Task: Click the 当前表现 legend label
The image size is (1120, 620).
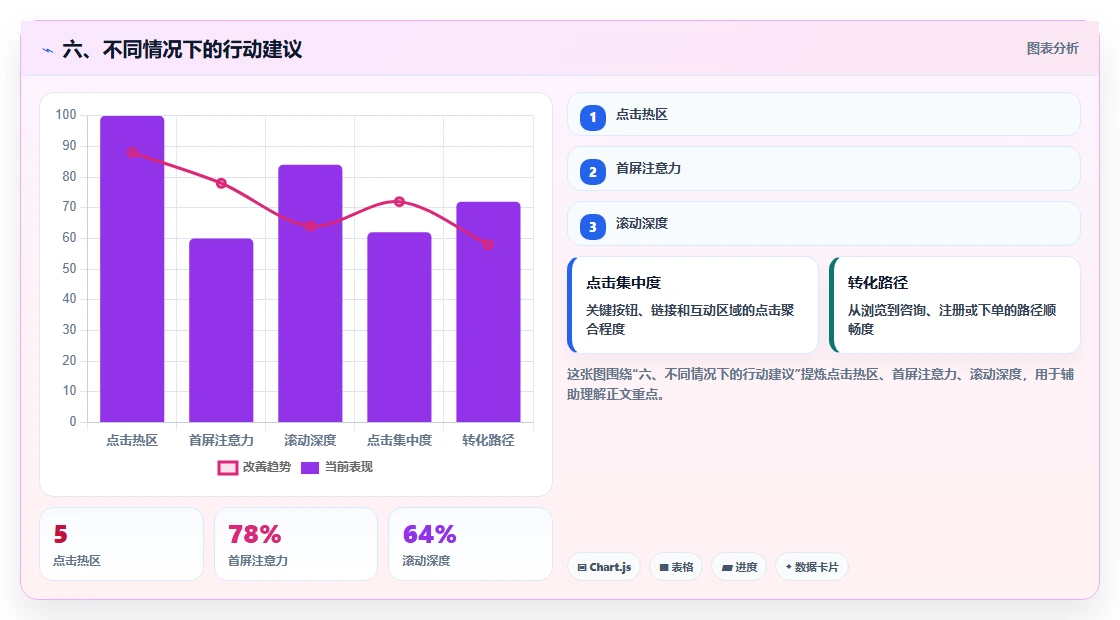Action: pos(349,467)
